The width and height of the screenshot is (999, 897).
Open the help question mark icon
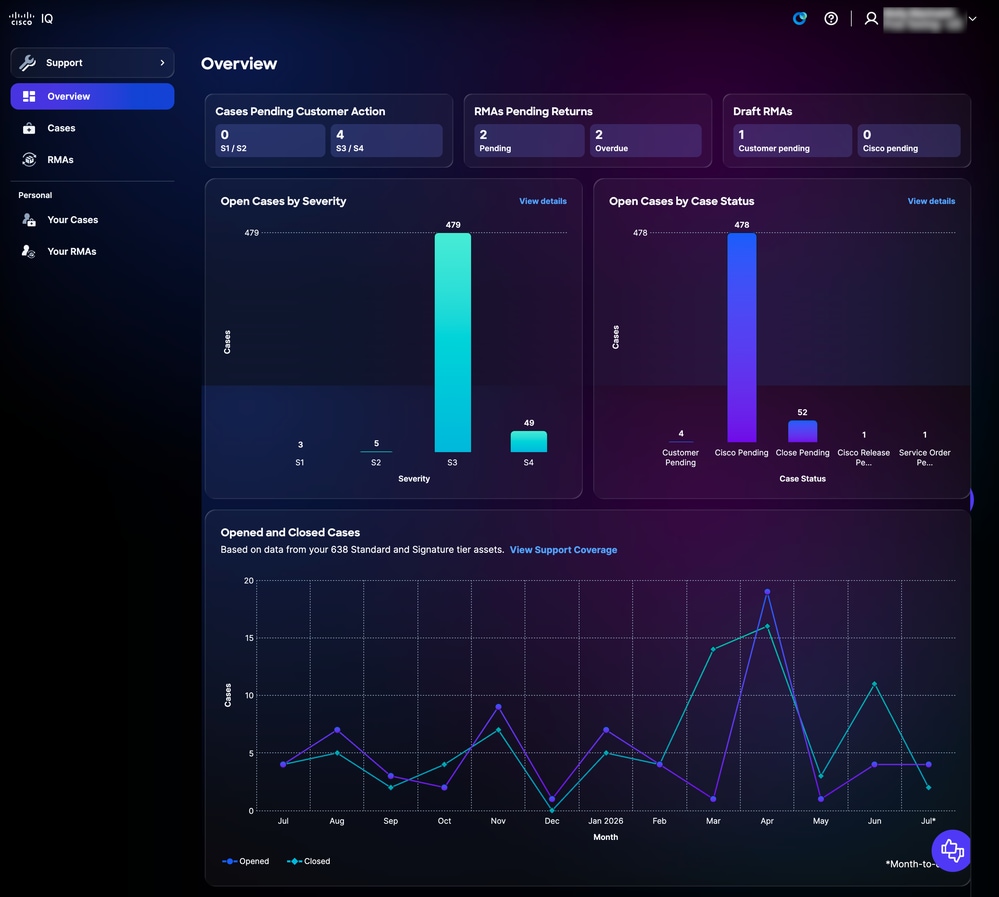tap(831, 18)
